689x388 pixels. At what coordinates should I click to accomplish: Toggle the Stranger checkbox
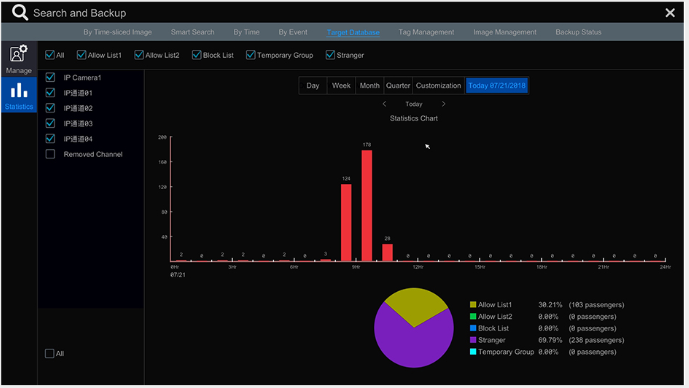tap(330, 55)
